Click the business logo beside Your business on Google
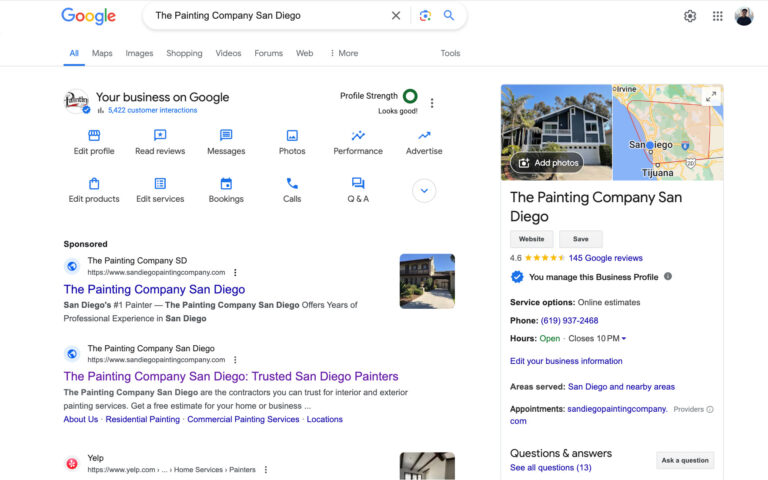 [76, 101]
